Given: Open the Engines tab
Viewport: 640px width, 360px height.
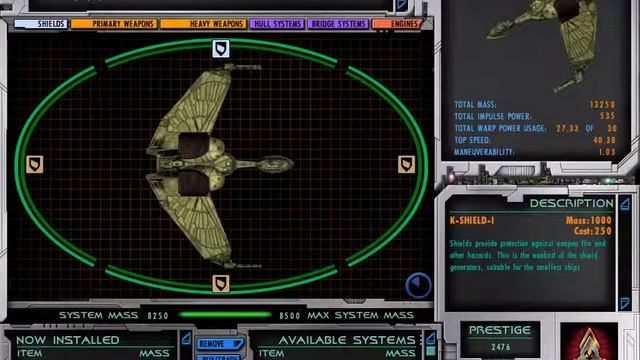Looking at the screenshot, I should (x=397, y=24).
